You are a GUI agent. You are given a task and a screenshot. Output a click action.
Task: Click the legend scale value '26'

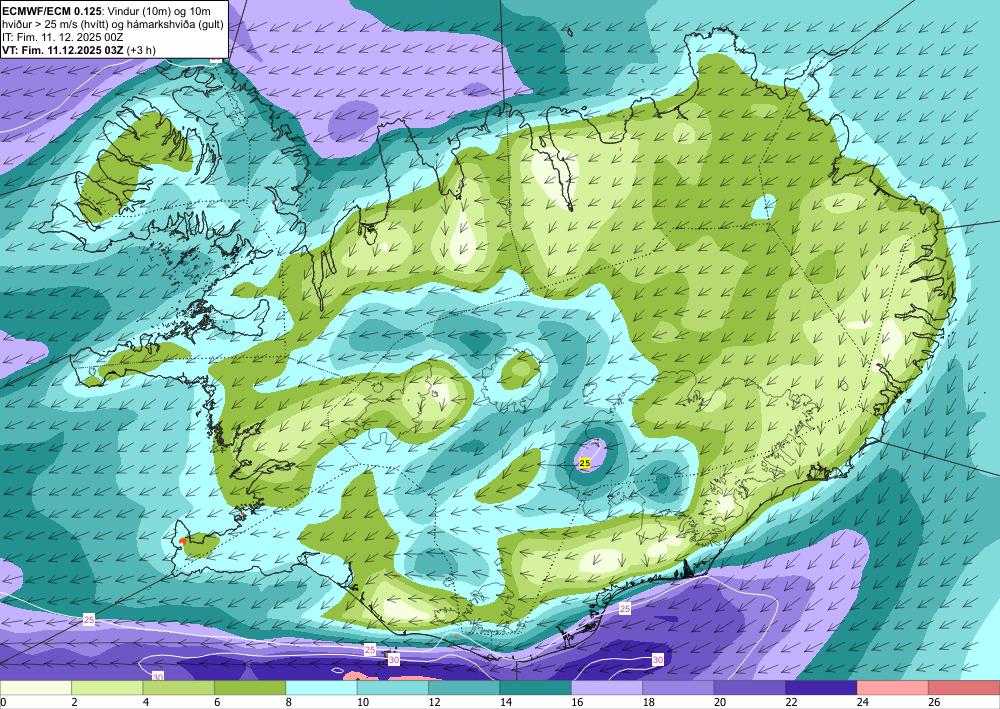(935, 702)
